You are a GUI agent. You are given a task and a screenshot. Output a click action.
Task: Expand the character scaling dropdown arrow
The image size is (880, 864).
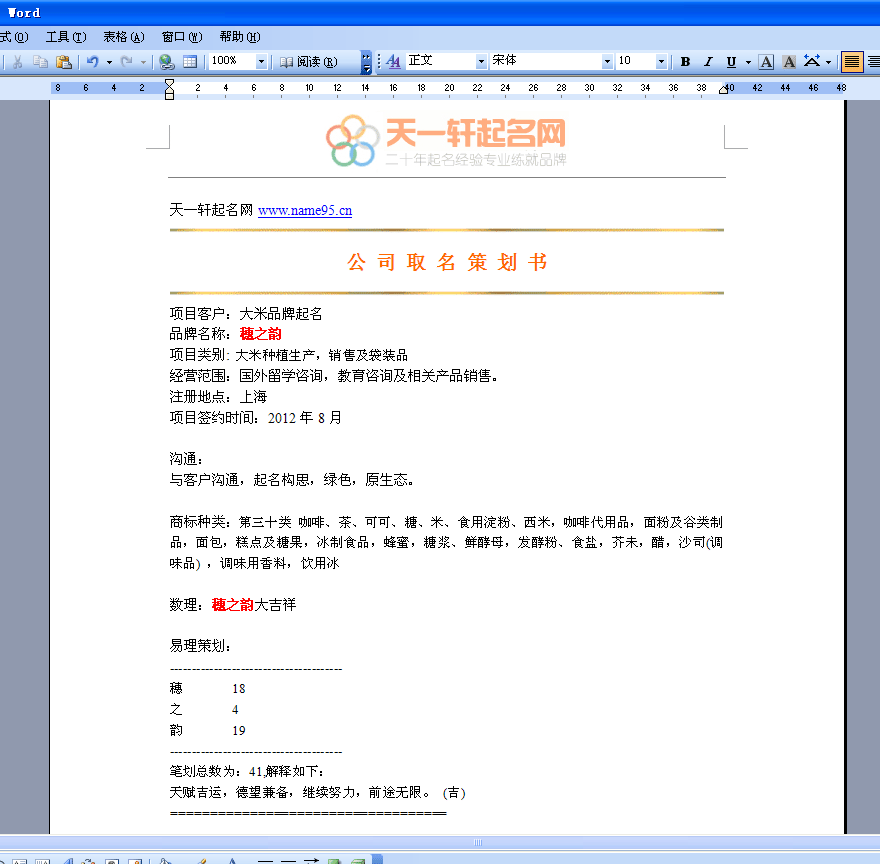(x=828, y=62)
